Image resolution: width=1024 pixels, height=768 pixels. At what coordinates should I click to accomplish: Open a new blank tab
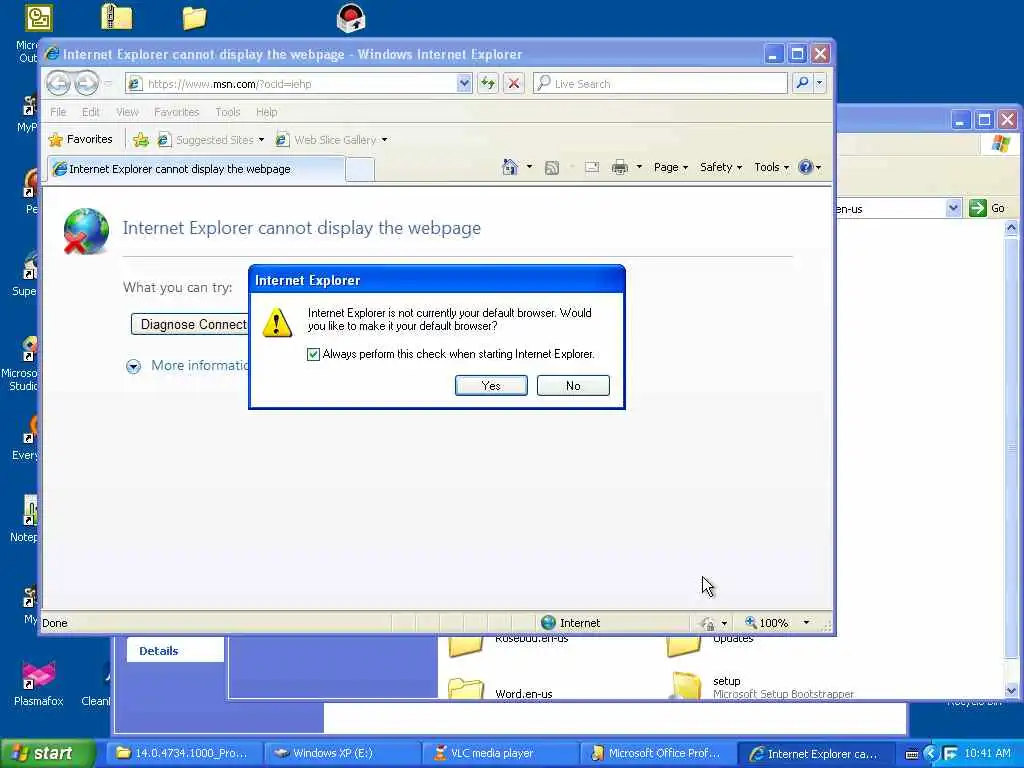tap(360, 169)
